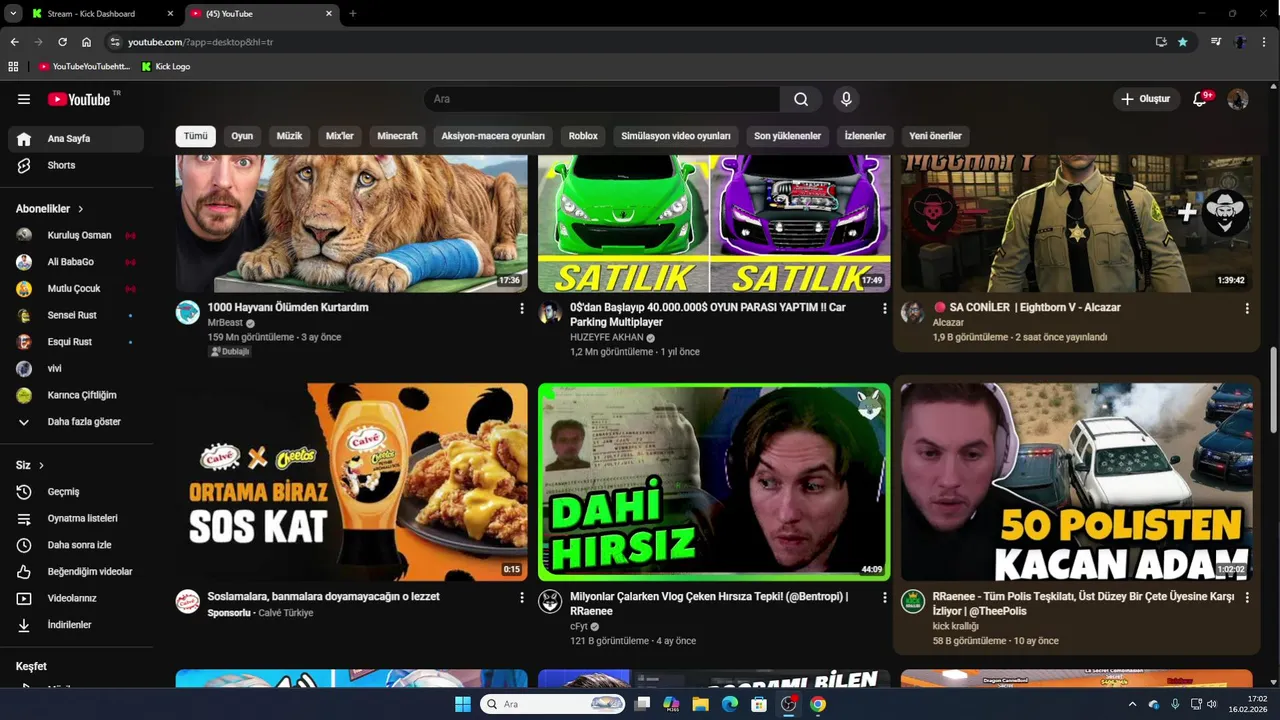Open options for 1000 Hayvanı video
The width and height of the screenshot is (1280, 720).
click(x=521, y=309)
